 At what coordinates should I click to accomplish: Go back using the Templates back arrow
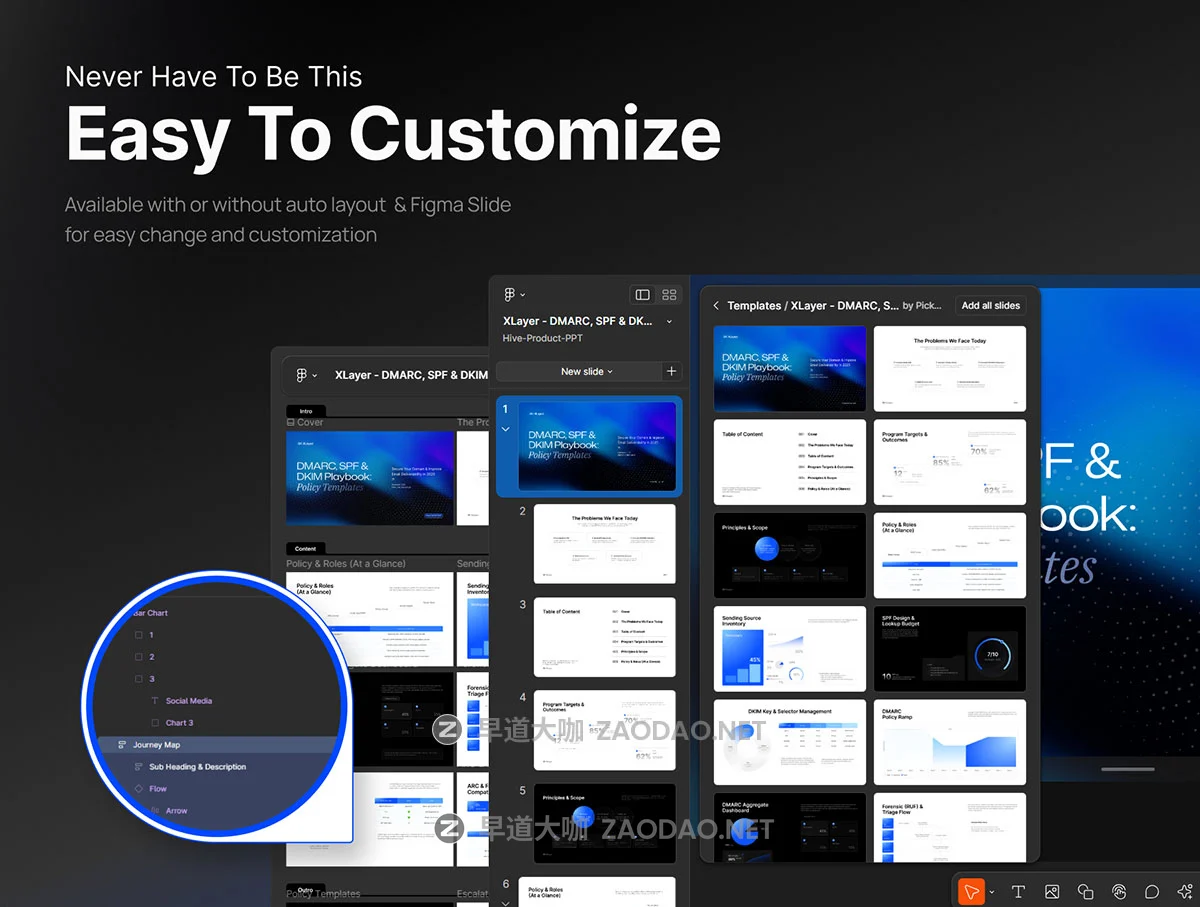716,306
